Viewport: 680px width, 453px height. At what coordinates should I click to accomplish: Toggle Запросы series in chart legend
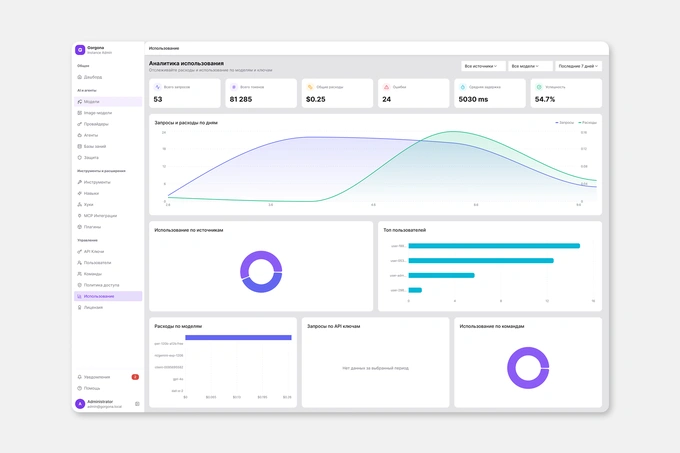565,123
